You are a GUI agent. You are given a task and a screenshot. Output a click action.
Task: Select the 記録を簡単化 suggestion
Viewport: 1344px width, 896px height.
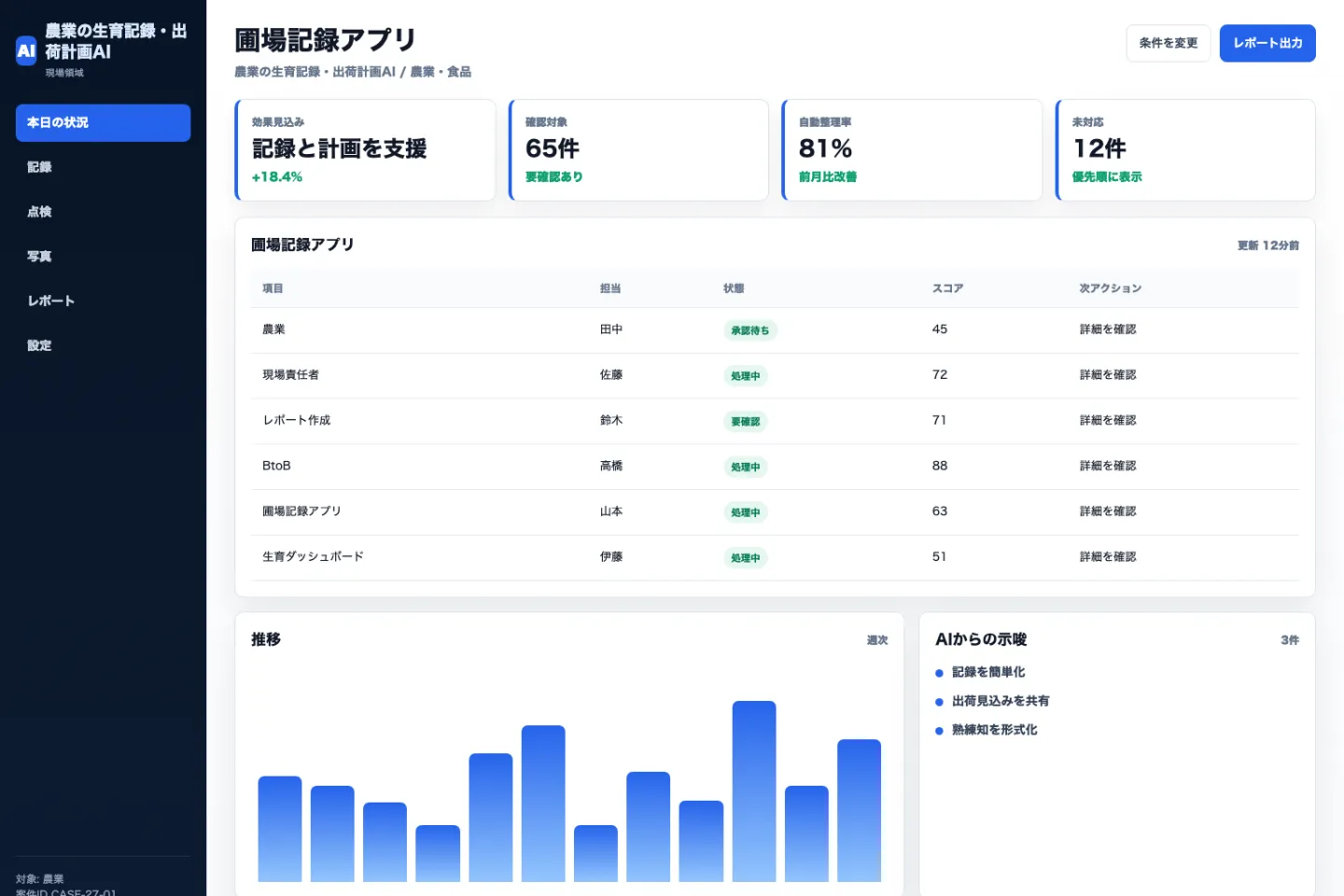pos(988,672)
